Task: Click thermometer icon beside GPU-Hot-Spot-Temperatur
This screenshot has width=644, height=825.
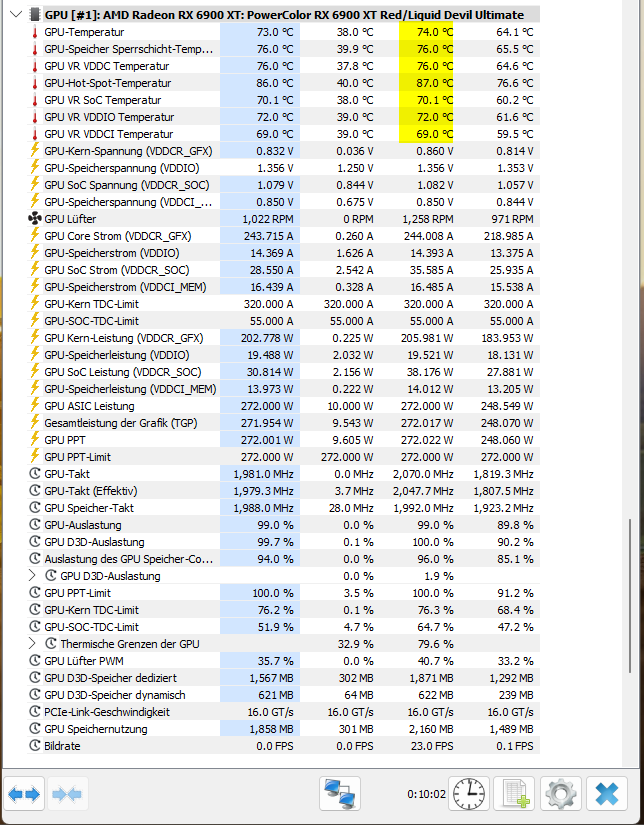Action: click(35, 83)
